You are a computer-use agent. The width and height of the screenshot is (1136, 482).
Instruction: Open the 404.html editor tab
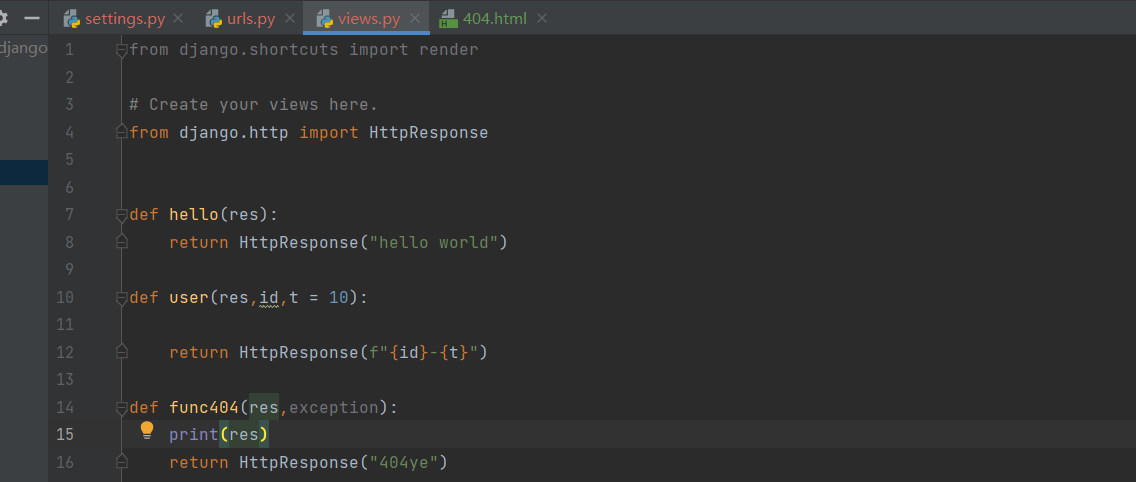[493, 18]
